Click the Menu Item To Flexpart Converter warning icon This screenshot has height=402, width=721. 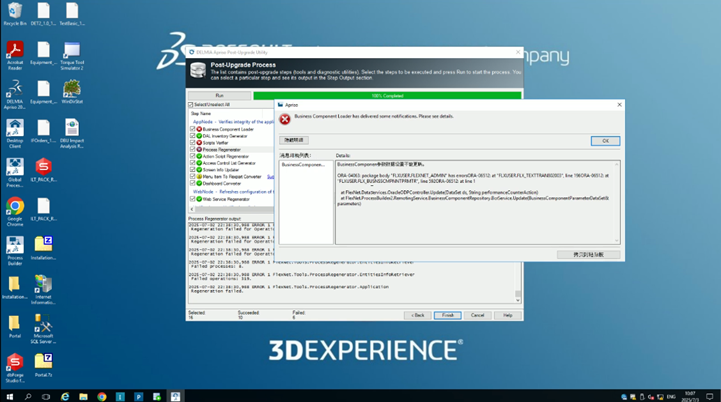199,177
